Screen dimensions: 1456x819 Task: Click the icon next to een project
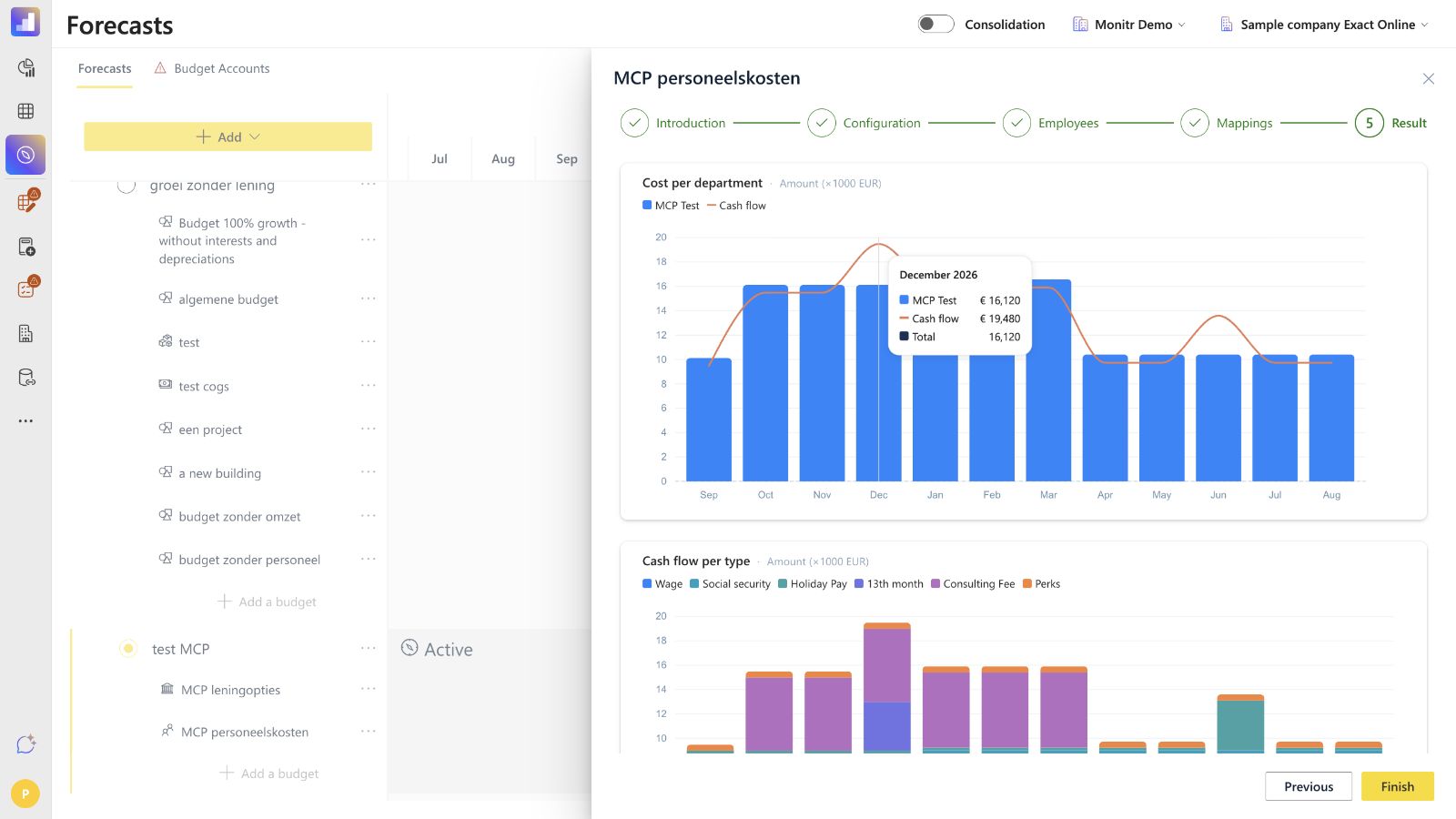(166, 429)
